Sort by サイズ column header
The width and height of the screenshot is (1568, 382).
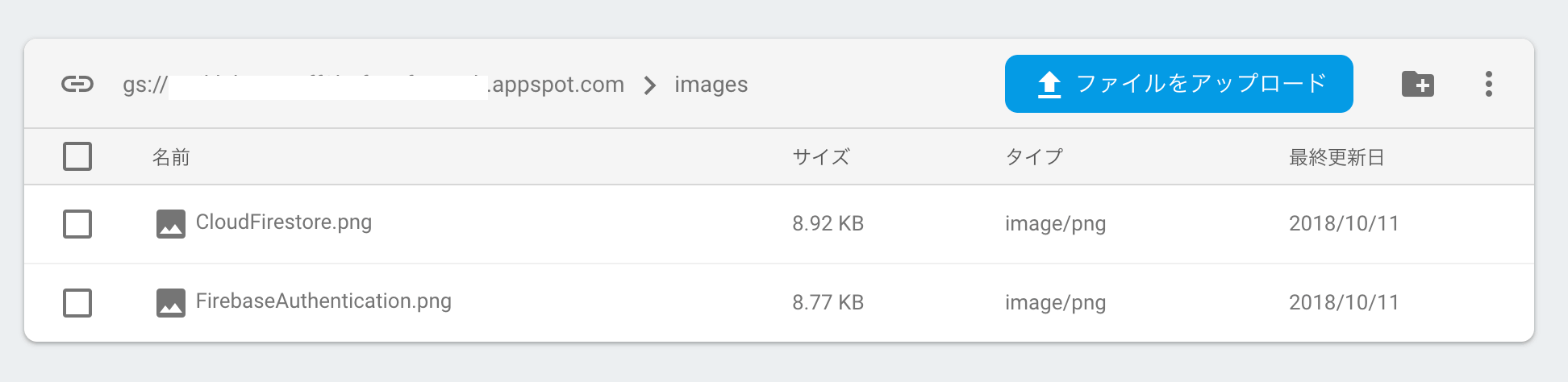[x=821, y=157]
